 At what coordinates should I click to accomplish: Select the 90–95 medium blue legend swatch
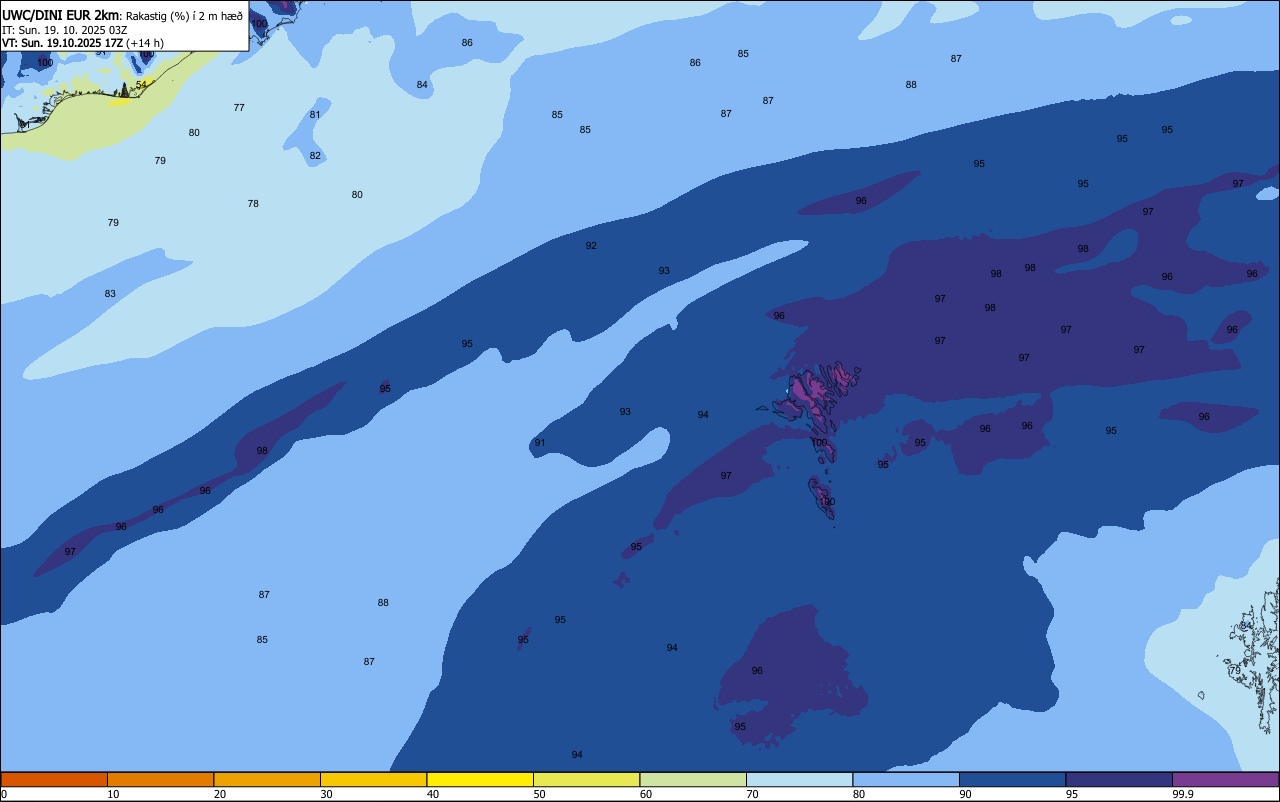[x=1012, y=779]
